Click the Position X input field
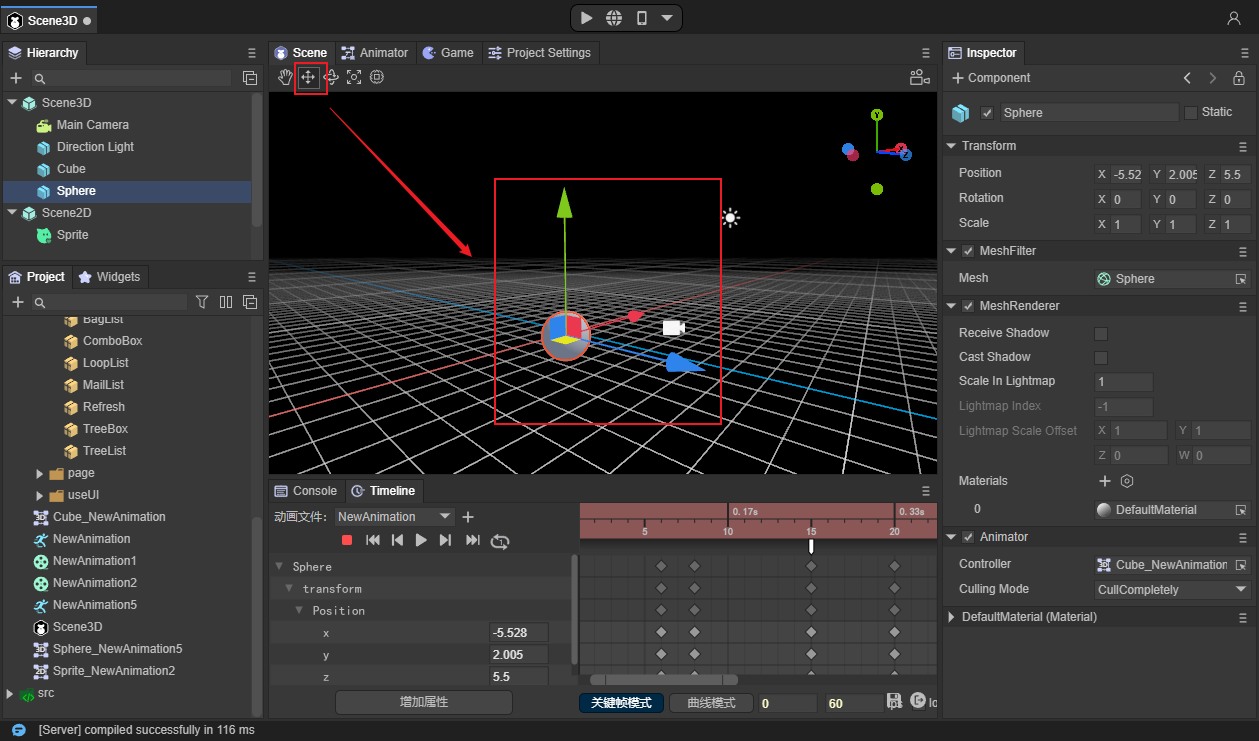 tap(1125, 174)
